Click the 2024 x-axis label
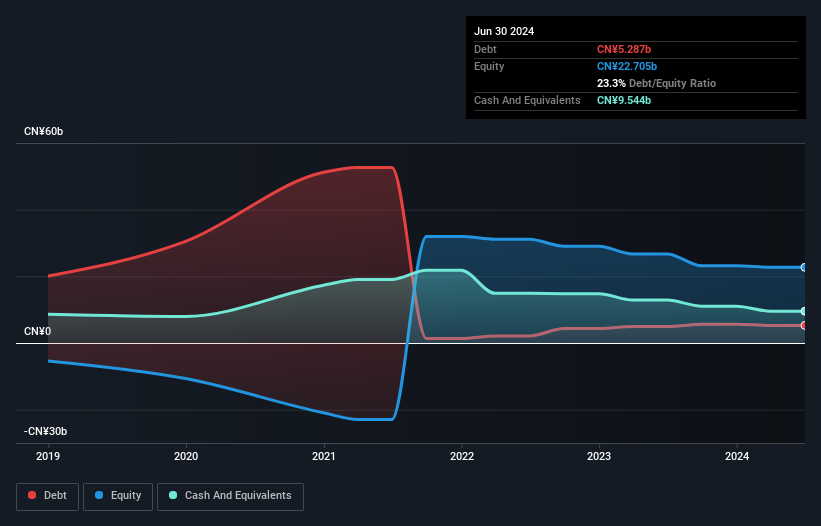821x526 pixels. pyautogui.click(x=737, y=456)
